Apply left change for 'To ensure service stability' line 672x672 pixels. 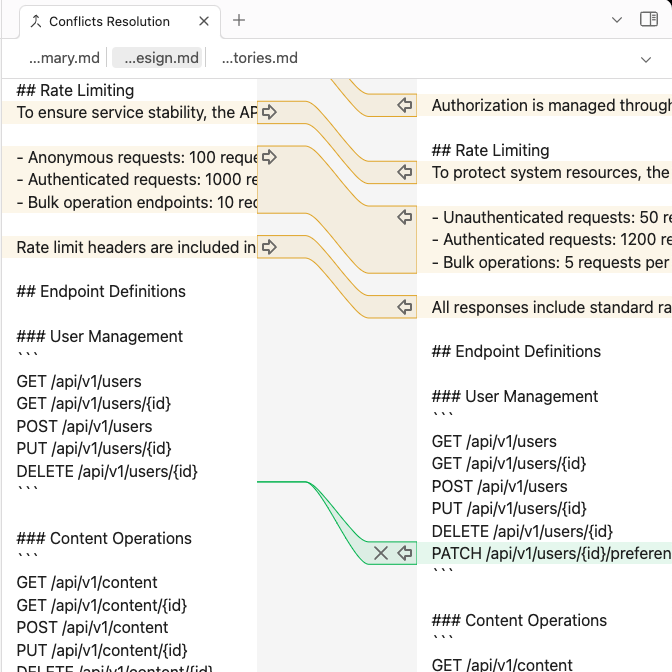click(x=269, y=112)
